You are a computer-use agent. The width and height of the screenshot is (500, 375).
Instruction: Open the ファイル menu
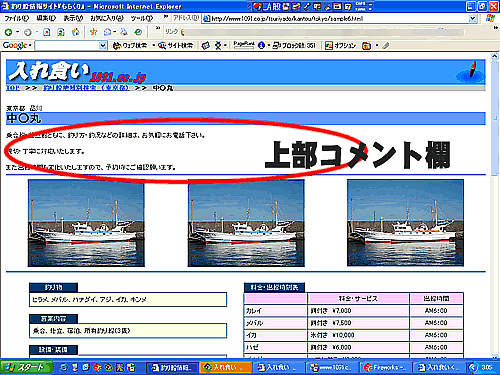point(16,18)
